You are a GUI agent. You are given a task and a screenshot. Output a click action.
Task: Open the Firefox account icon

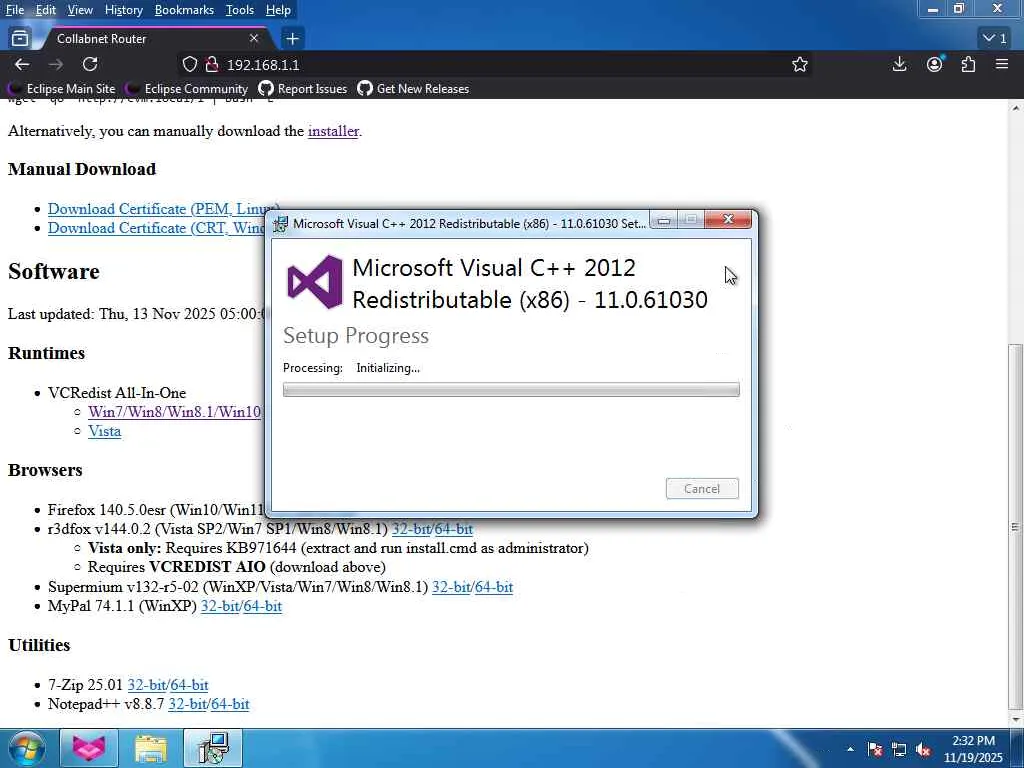tap(935, 64)
